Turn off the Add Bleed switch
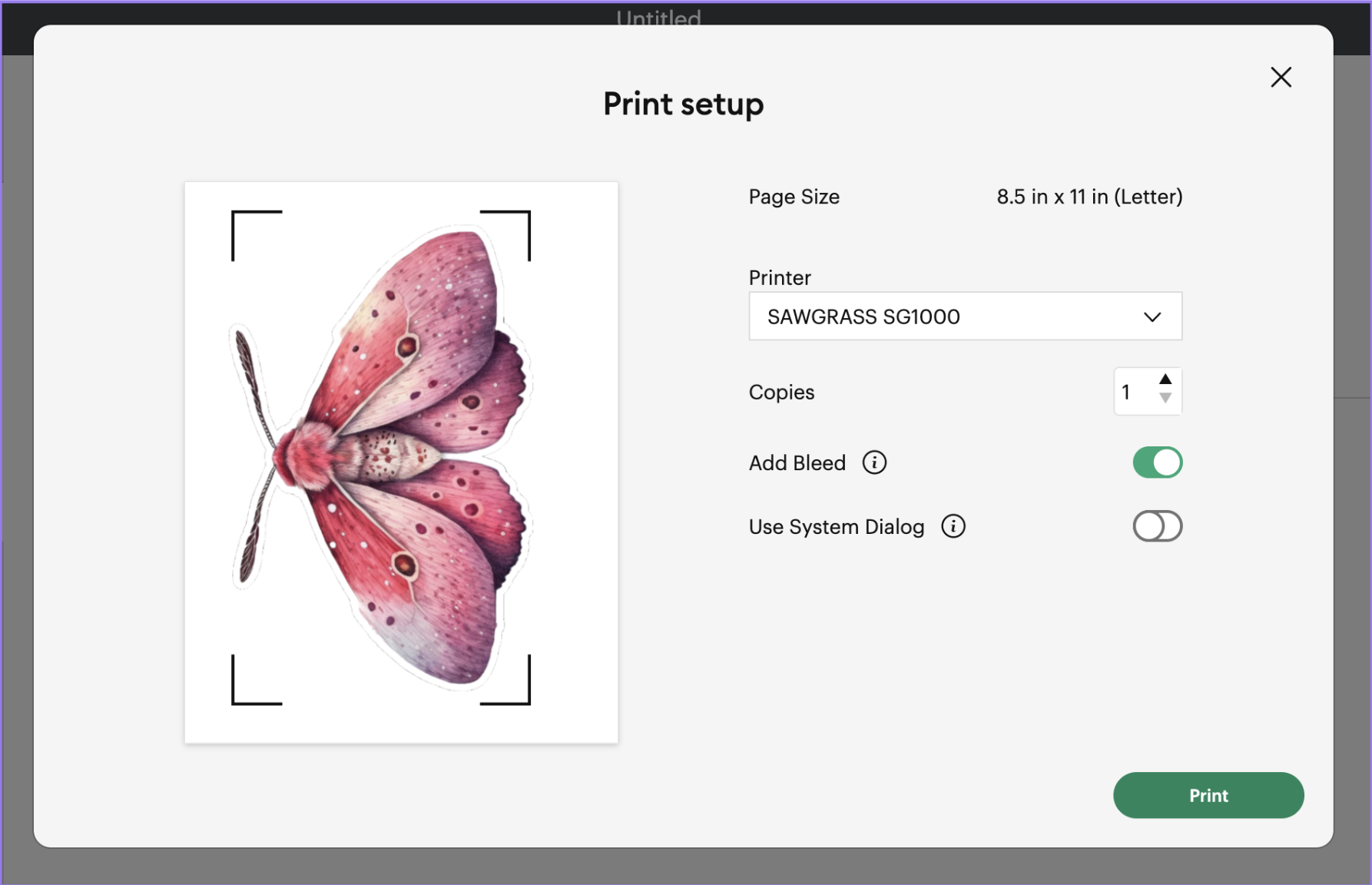Screen dimensions: 1372x885 (1157, 462)
